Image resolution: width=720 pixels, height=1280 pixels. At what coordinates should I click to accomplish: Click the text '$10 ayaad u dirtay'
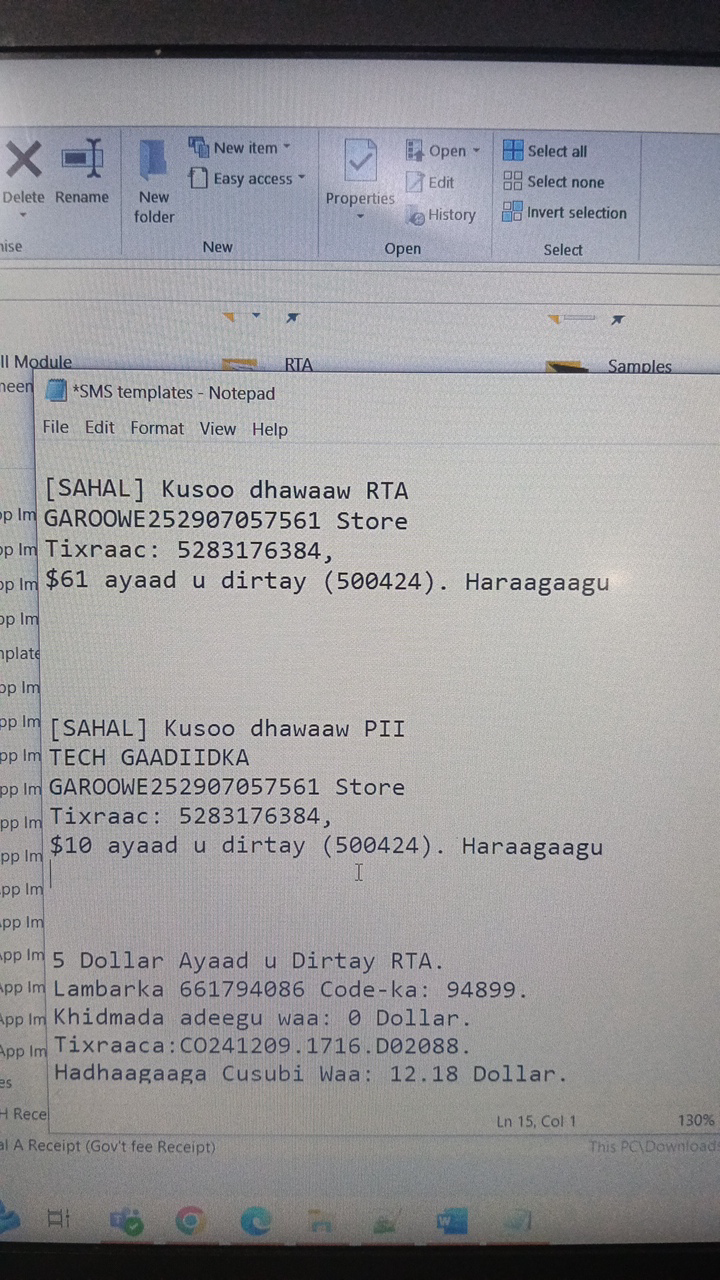point(178,846)
